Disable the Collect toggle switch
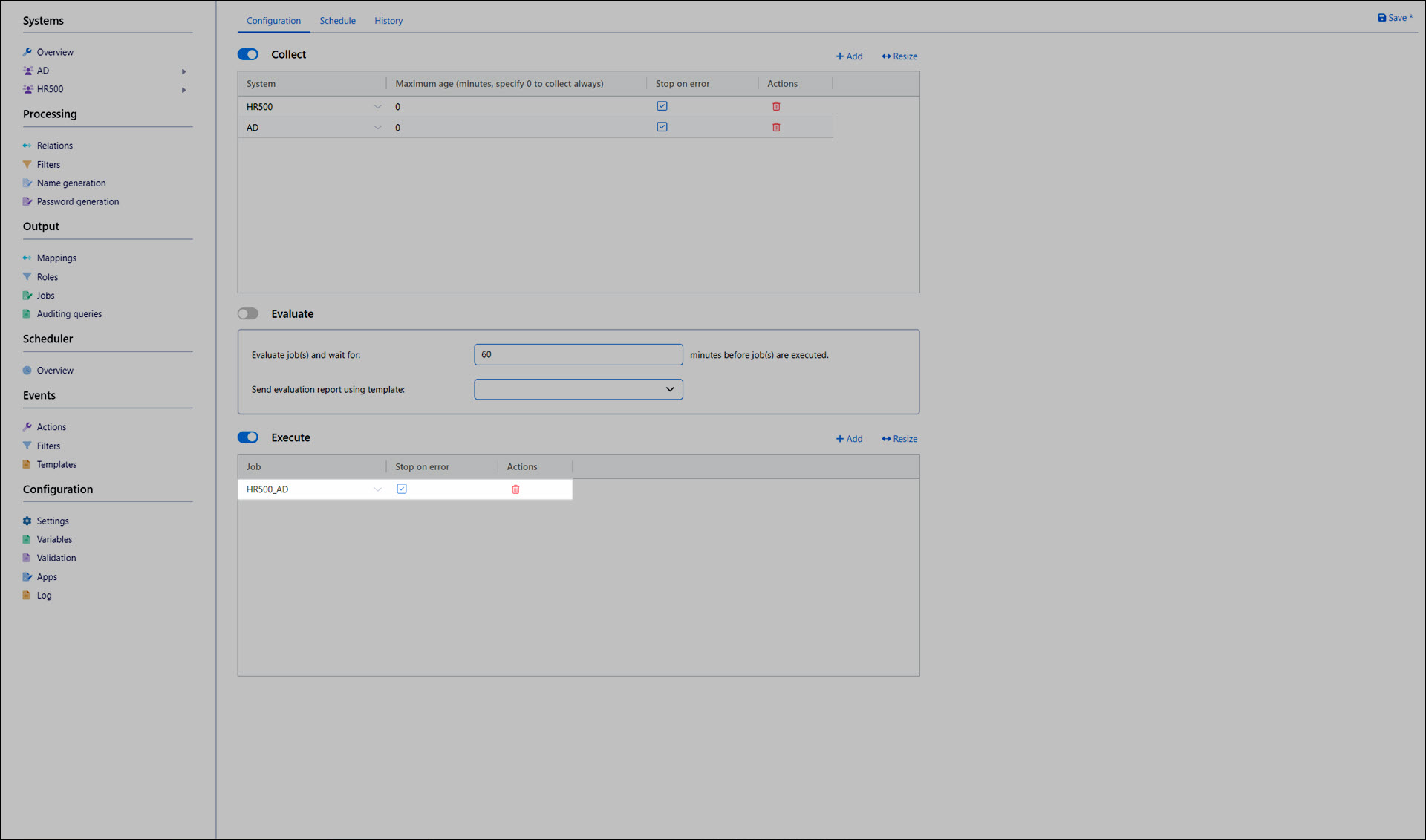1426x840 pixels. pyautogui.click(x=248, y=54)
